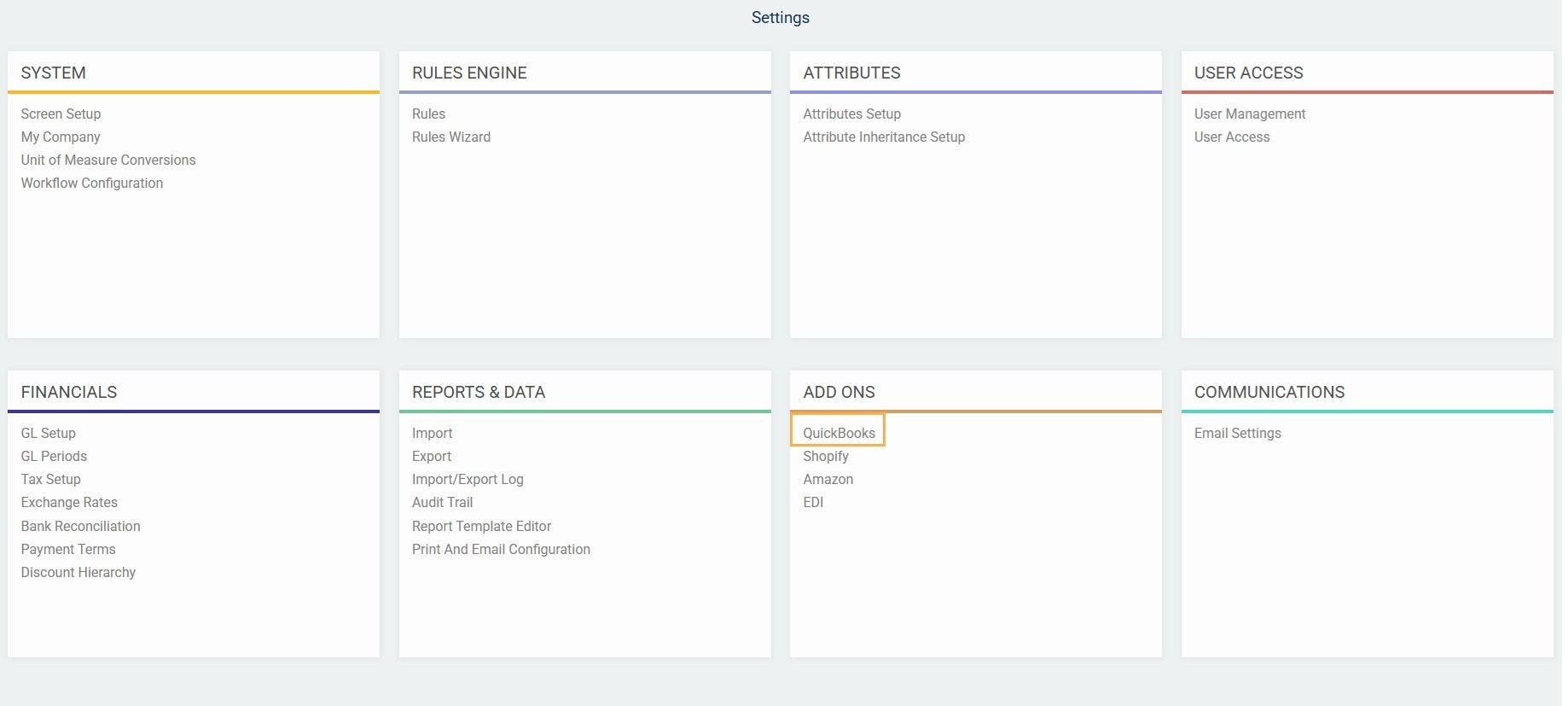The width and height of the screenshot is (1568, 706).
Task: Open the User Access link
Action: click(x=1231, y=137)
